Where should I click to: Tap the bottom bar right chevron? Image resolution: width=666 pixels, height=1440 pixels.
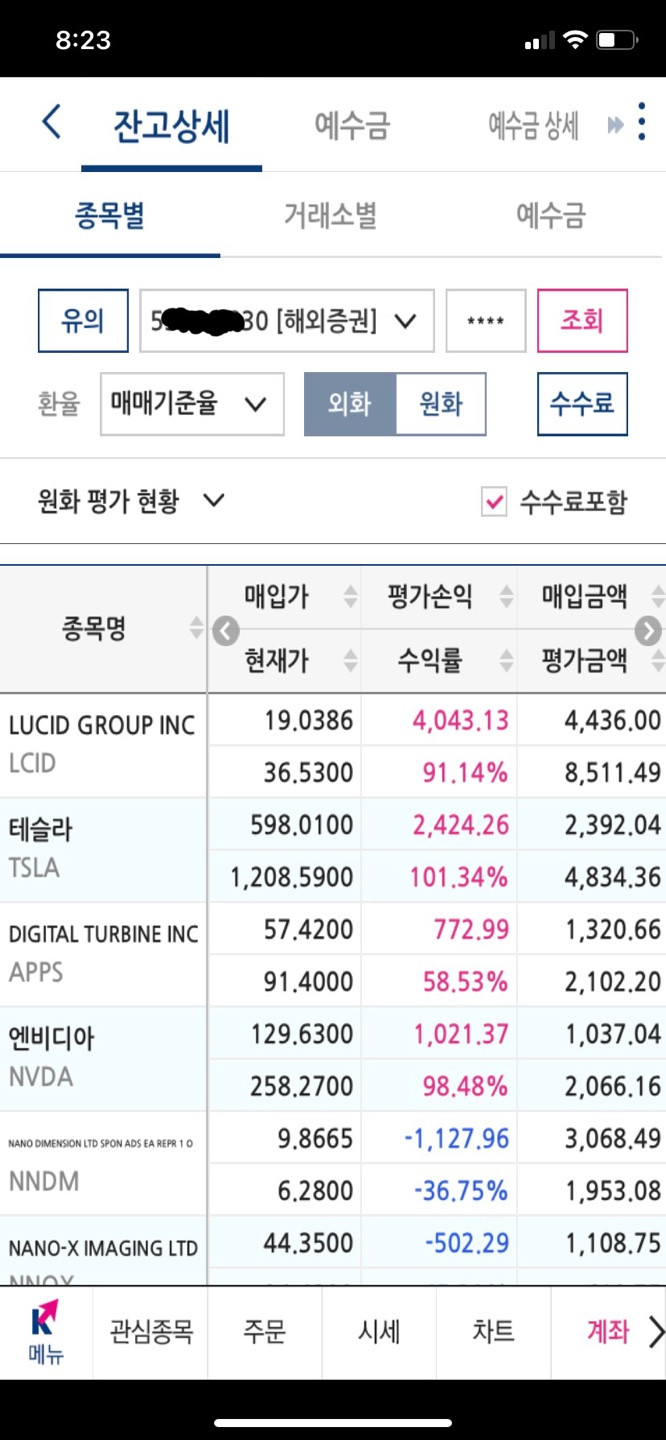click(656, 1331)
